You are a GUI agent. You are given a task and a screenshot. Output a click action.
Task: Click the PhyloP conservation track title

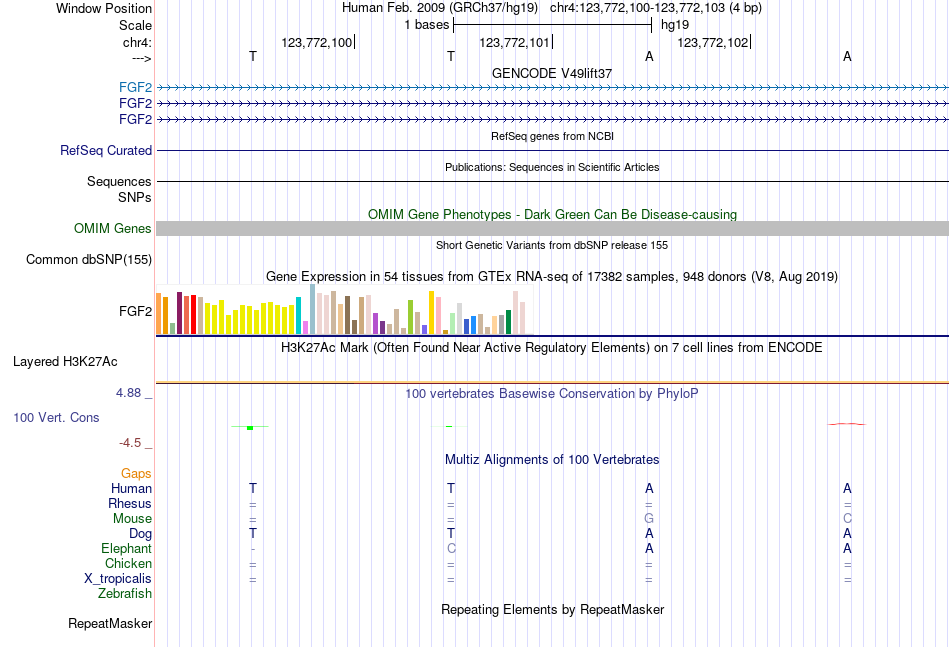(552, 394)
